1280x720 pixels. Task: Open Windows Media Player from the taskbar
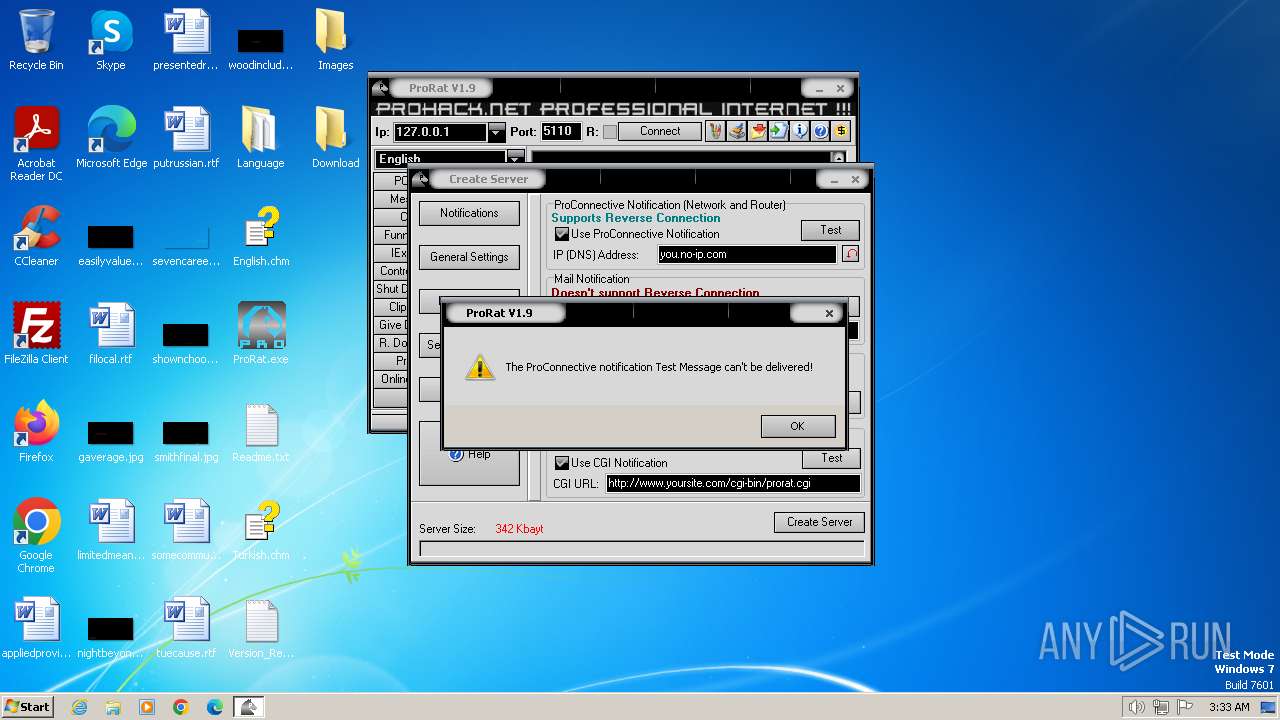tap(147, 707)
